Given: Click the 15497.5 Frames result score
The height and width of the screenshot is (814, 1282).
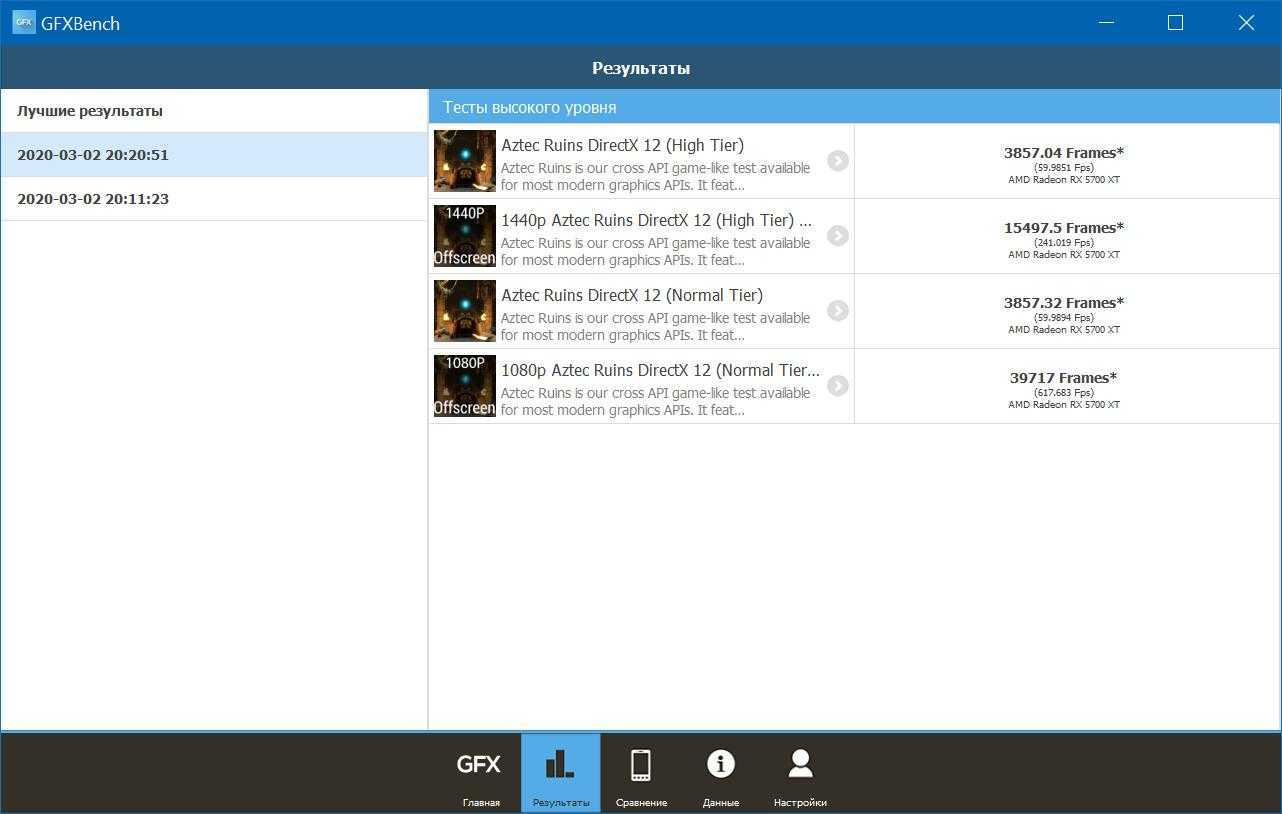Looking at the screenshot, I should 1063,228.
